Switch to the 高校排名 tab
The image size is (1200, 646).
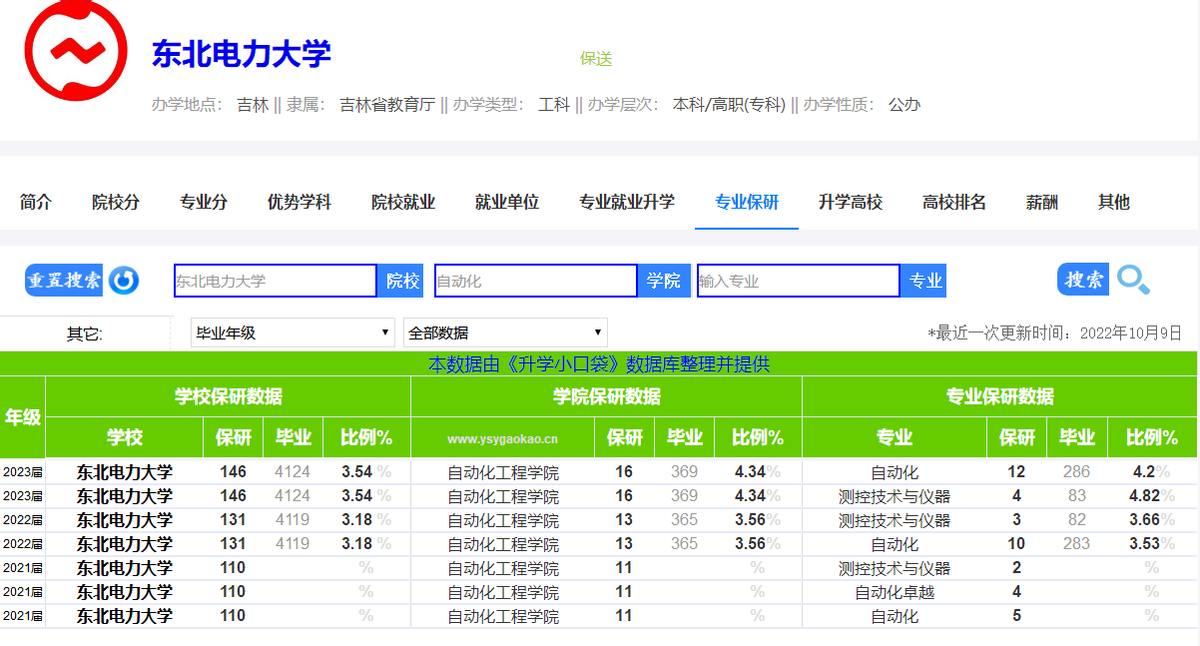[955, 202]
